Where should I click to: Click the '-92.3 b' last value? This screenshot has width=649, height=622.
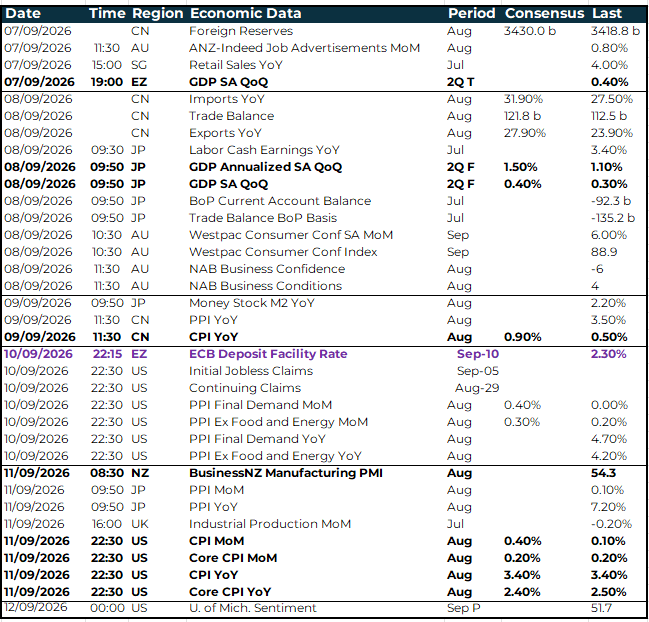(x=611, y=201)
